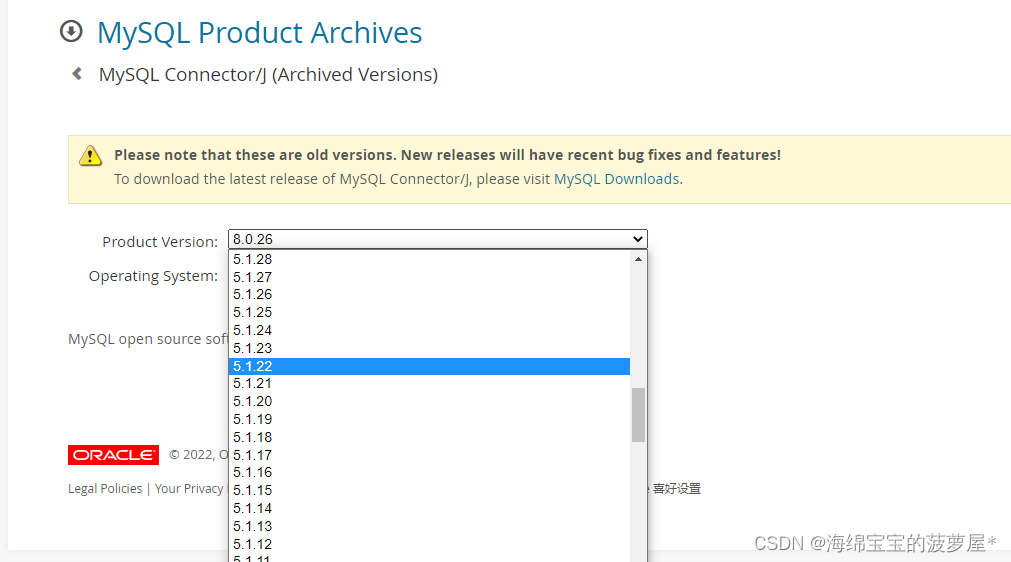
Task: Click the MySQL Product Archives heading
Action: pos(259,33)
